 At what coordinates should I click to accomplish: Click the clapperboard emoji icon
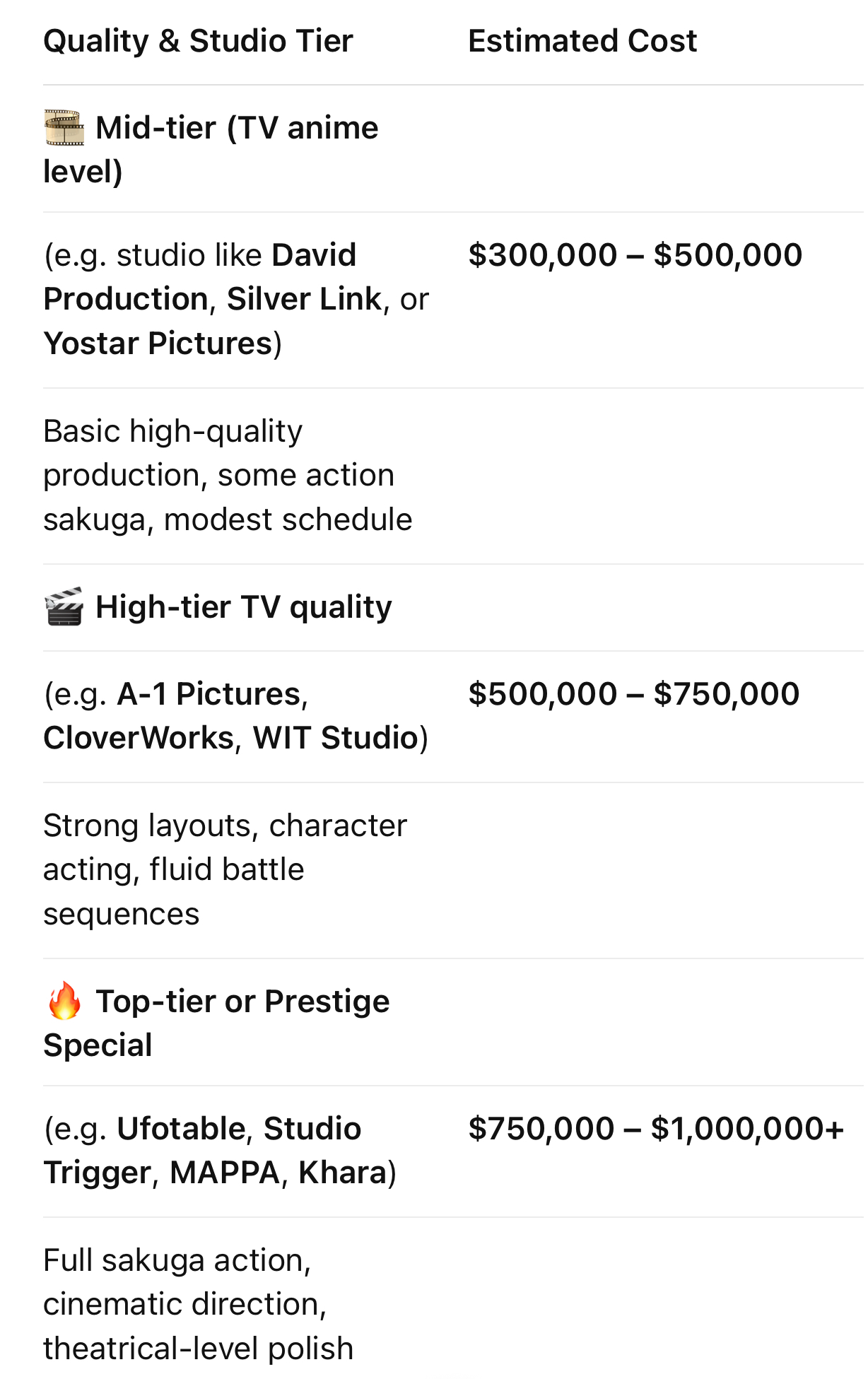point(64,606)
